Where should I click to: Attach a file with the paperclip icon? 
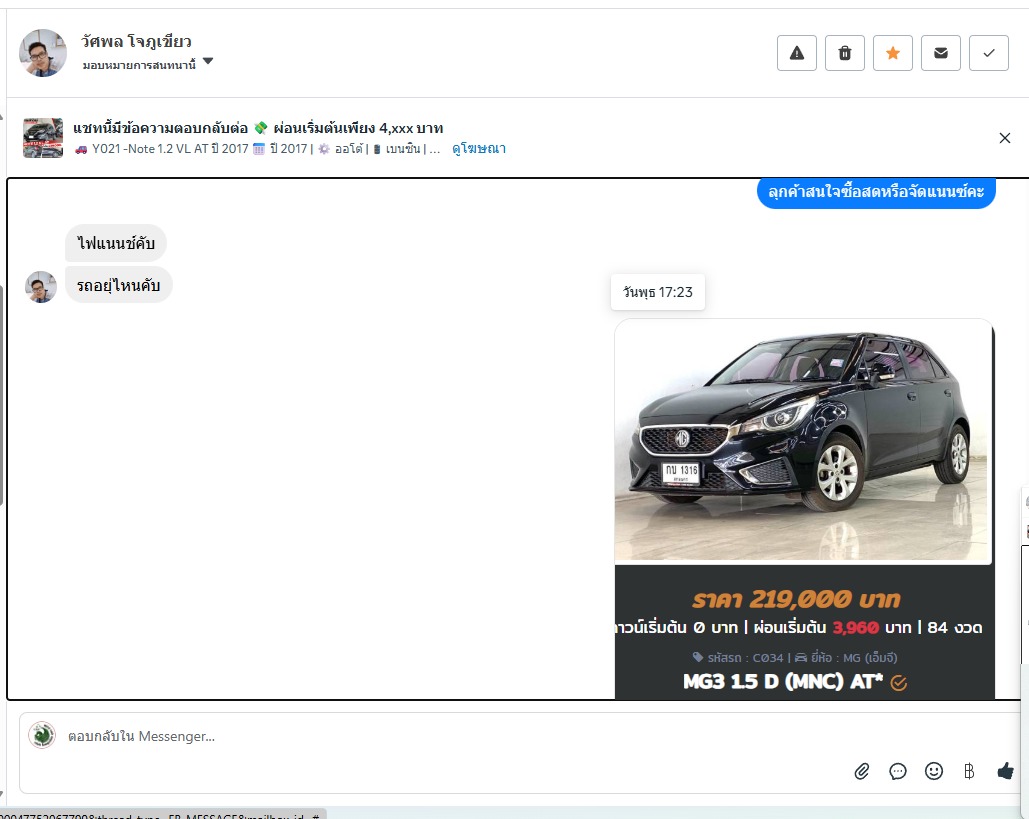(862, 771)
